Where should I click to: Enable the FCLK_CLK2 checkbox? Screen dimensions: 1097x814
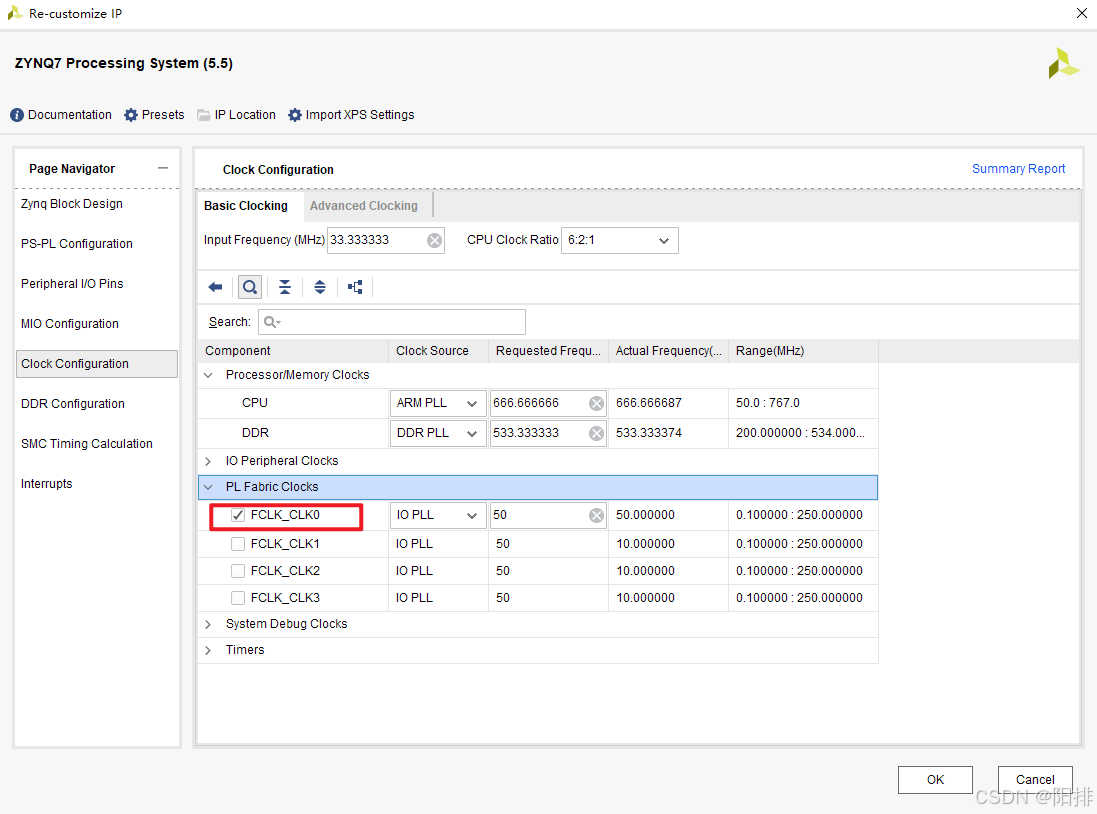238,571
